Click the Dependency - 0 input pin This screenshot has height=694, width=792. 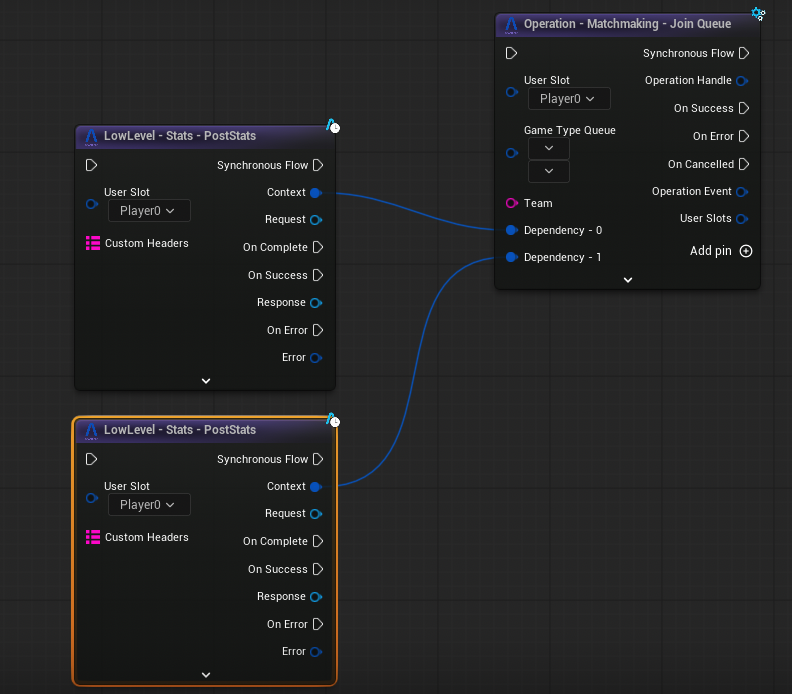pyautogui.click(x=511, y=230)
